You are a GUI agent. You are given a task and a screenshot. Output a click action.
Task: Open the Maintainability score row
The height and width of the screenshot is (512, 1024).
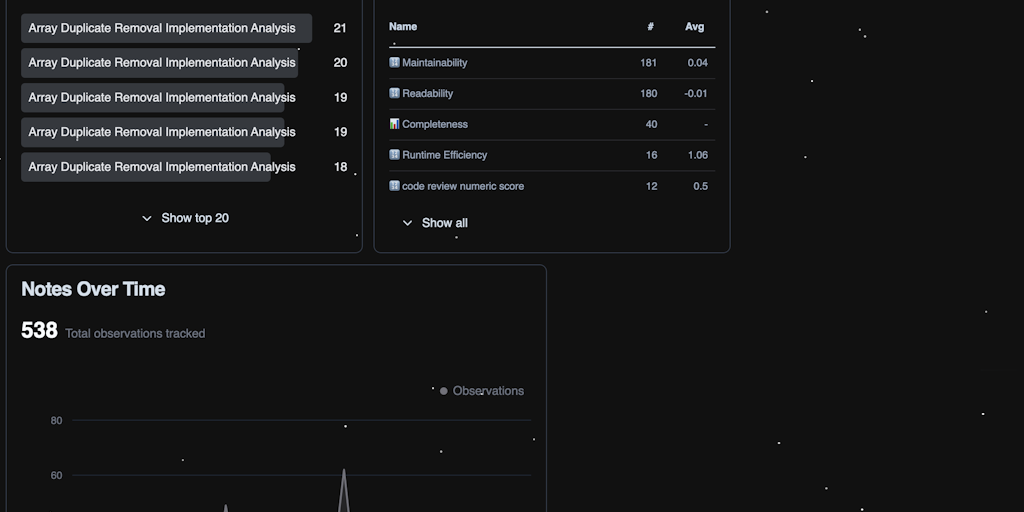[552, 63]
